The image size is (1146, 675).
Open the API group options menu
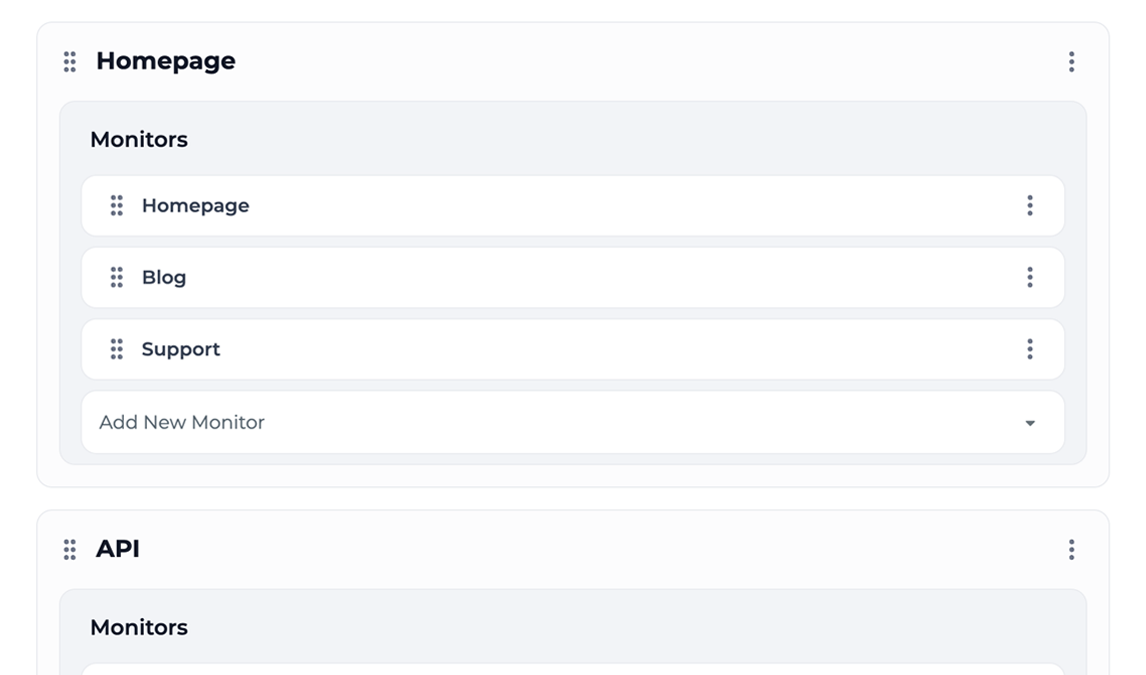[x=1071, y=549]
